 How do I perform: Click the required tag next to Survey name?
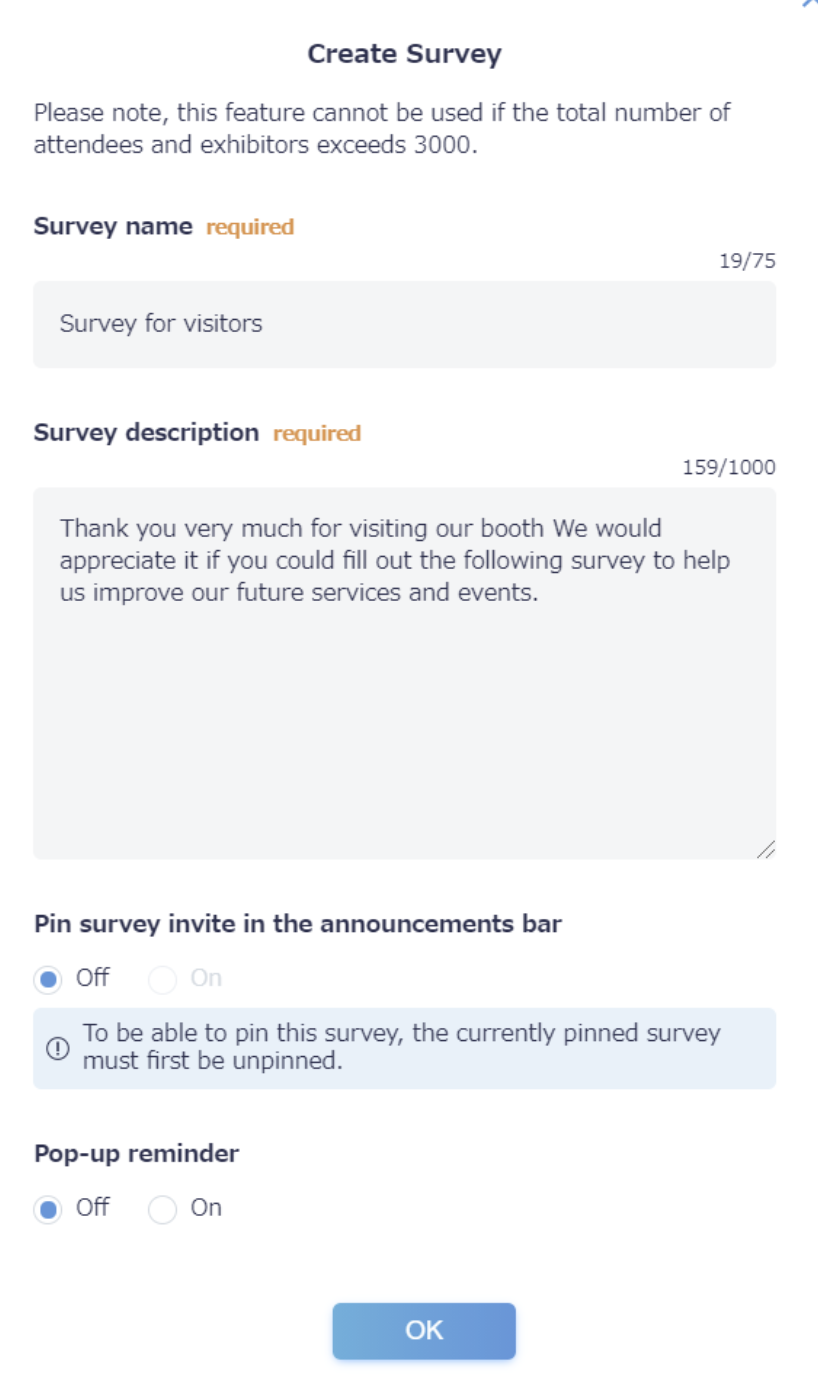point(250,227)
